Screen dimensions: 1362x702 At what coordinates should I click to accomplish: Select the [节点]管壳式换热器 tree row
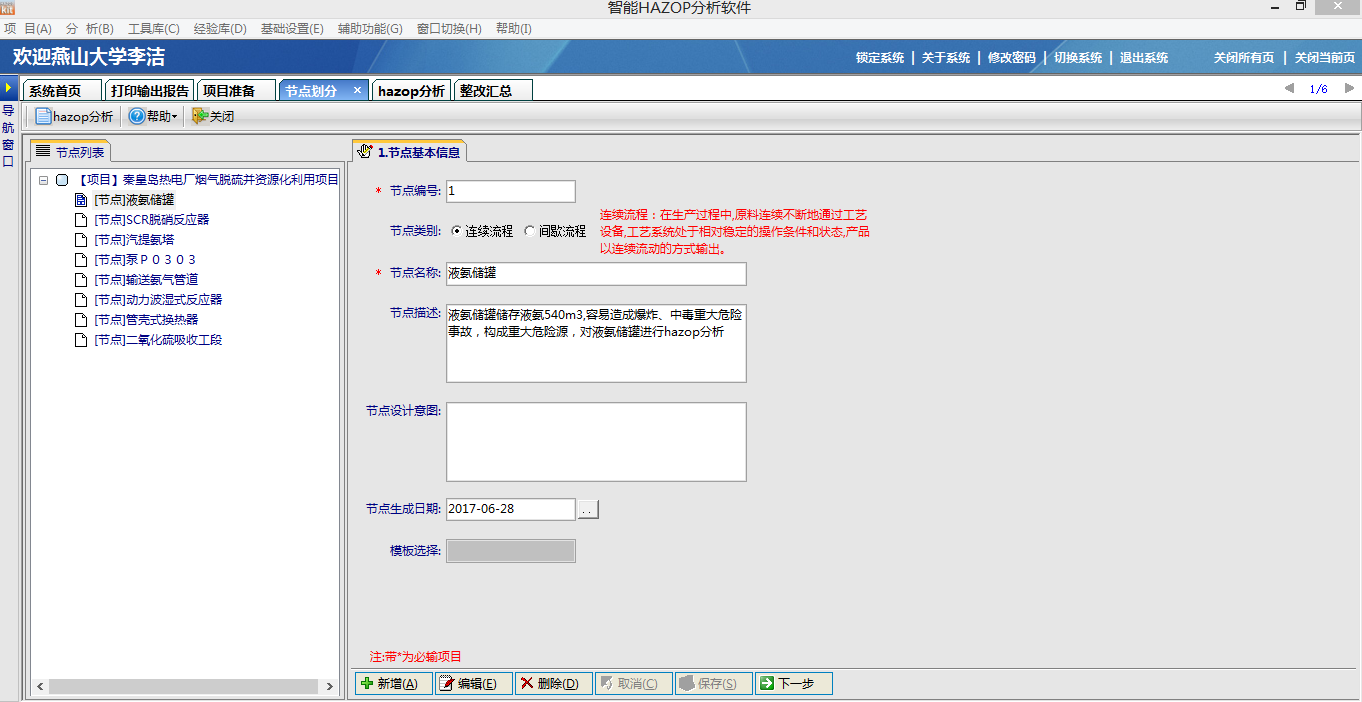pos(146,320)
